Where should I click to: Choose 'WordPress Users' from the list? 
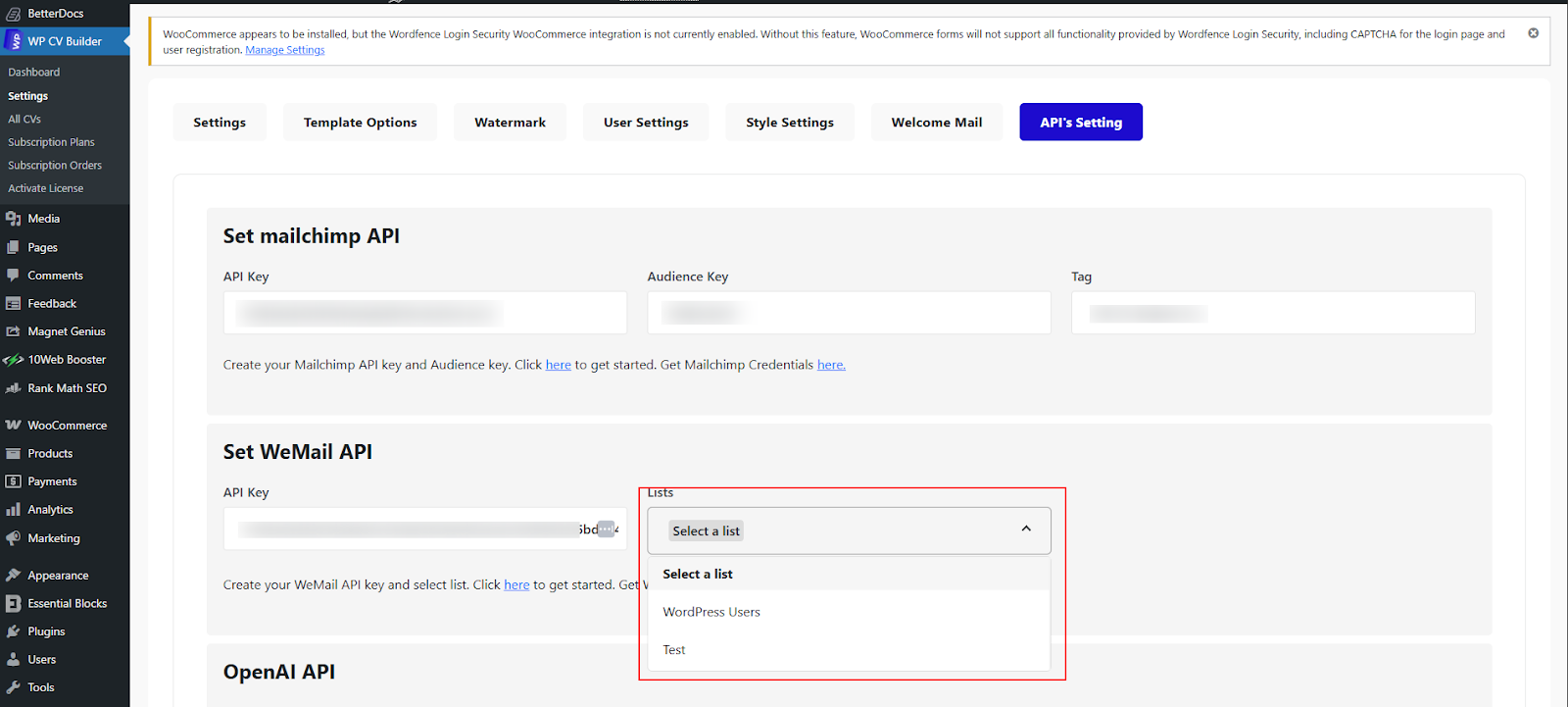tap(849, 612)
